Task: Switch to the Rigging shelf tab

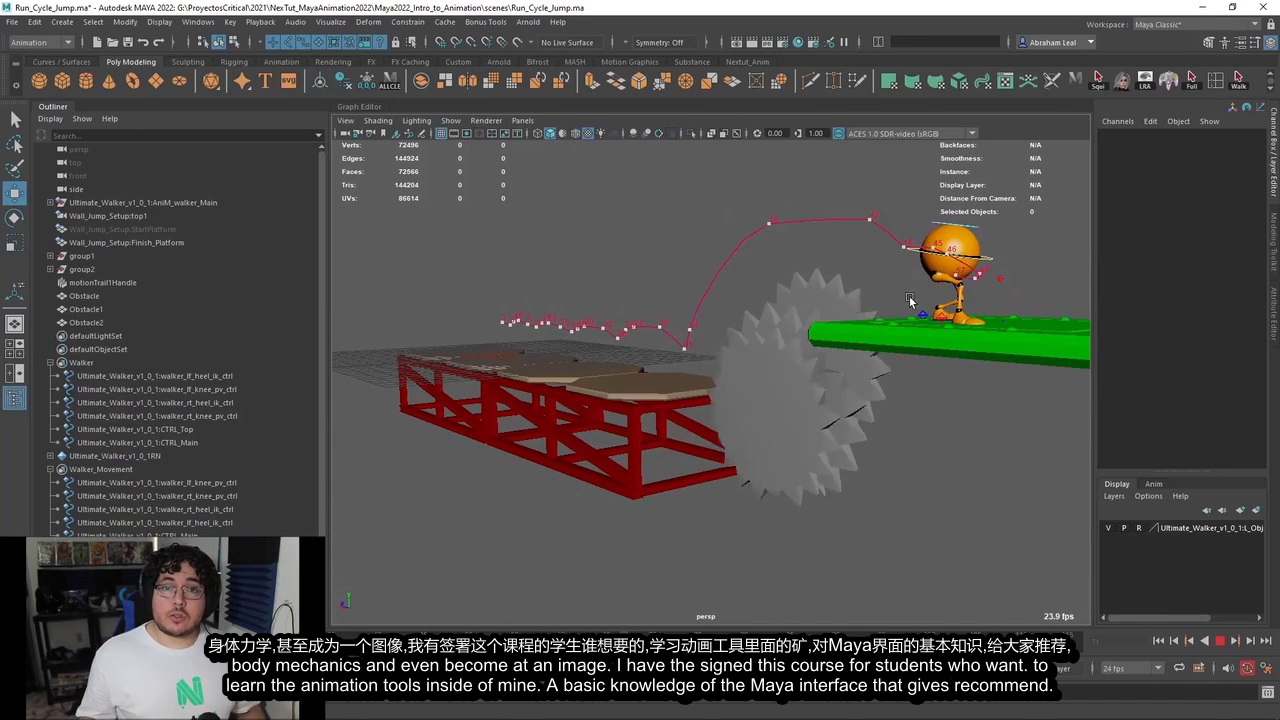Action: coord(234,62)
